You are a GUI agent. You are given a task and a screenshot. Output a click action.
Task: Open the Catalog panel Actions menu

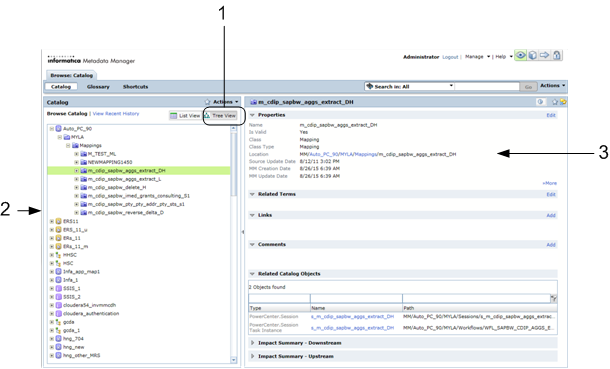pos(226,102)
